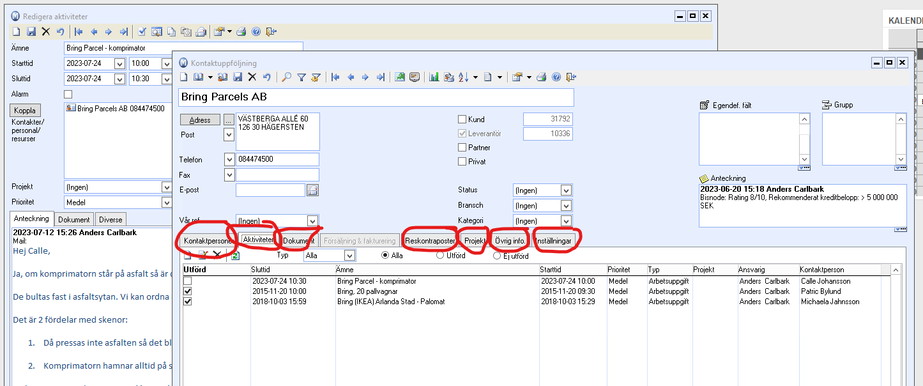
Task: Click the Ämne field in Redigera aktiviteter
Action: tap(184, 48)
